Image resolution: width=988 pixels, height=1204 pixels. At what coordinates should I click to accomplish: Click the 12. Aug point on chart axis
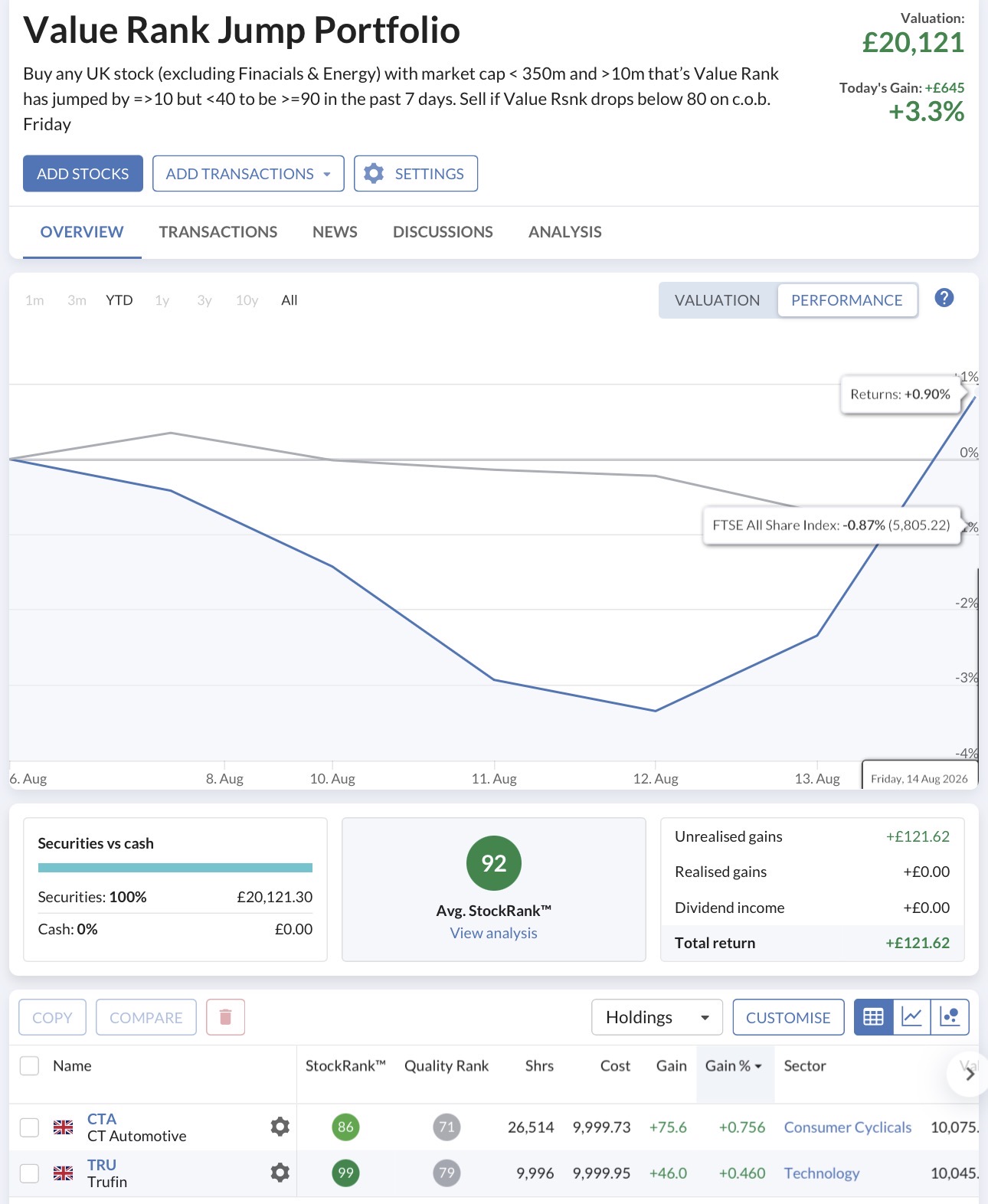pos(656,779)
